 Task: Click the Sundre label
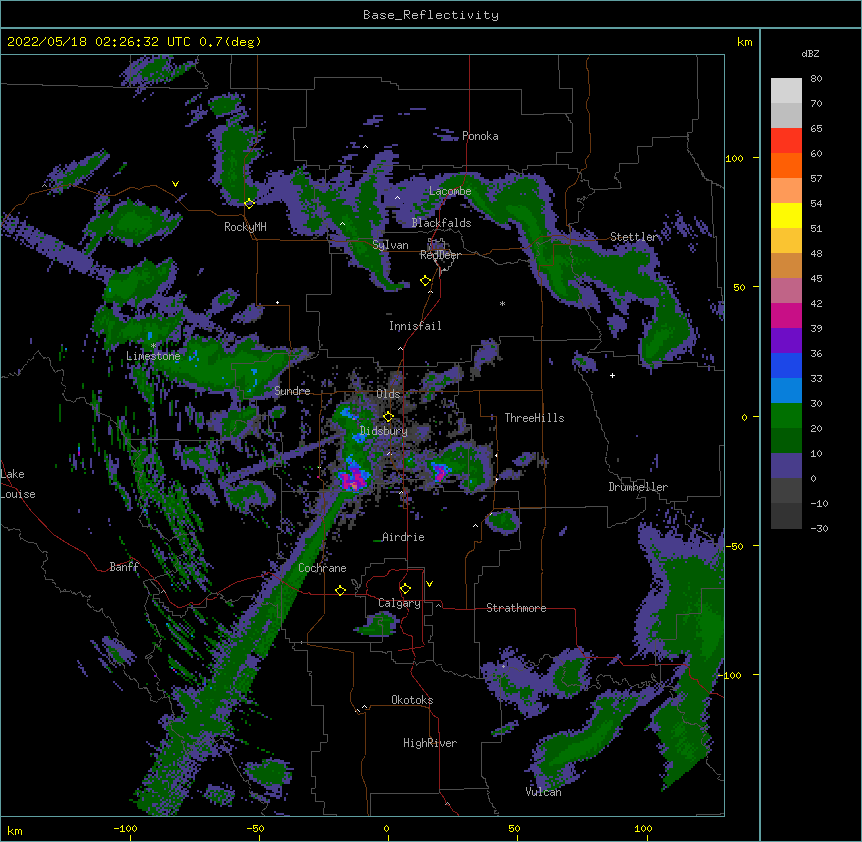(x=292, y=391)
